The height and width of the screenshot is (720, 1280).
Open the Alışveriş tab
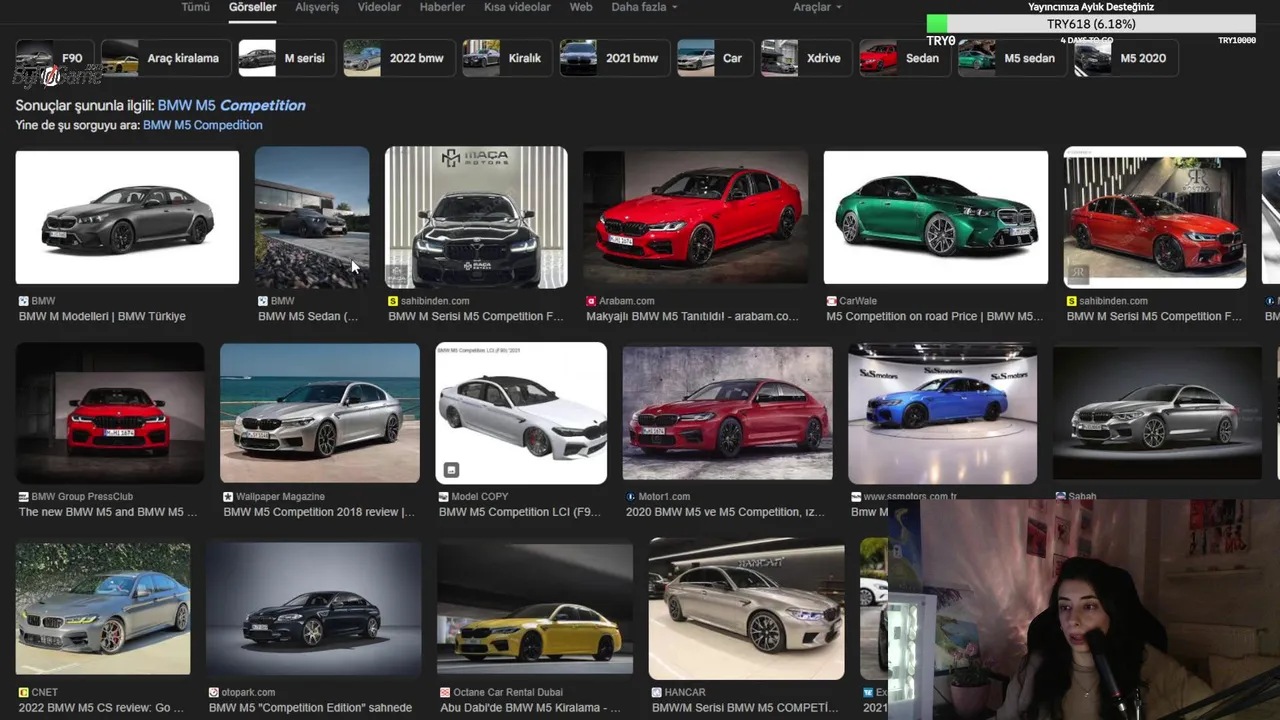pyautogui.click(x=317, y=7)
